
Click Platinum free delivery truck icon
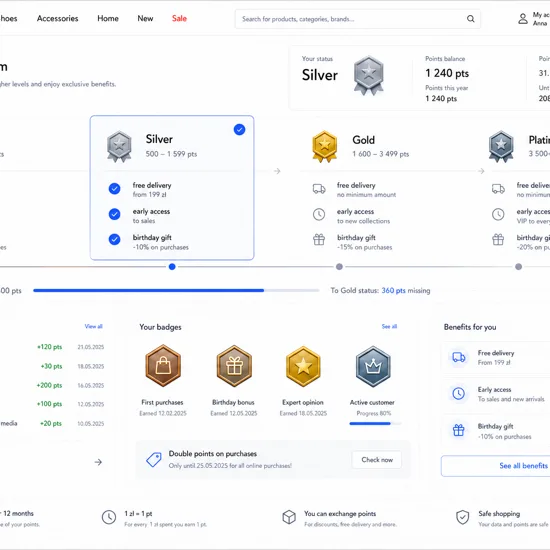(498, 189)
